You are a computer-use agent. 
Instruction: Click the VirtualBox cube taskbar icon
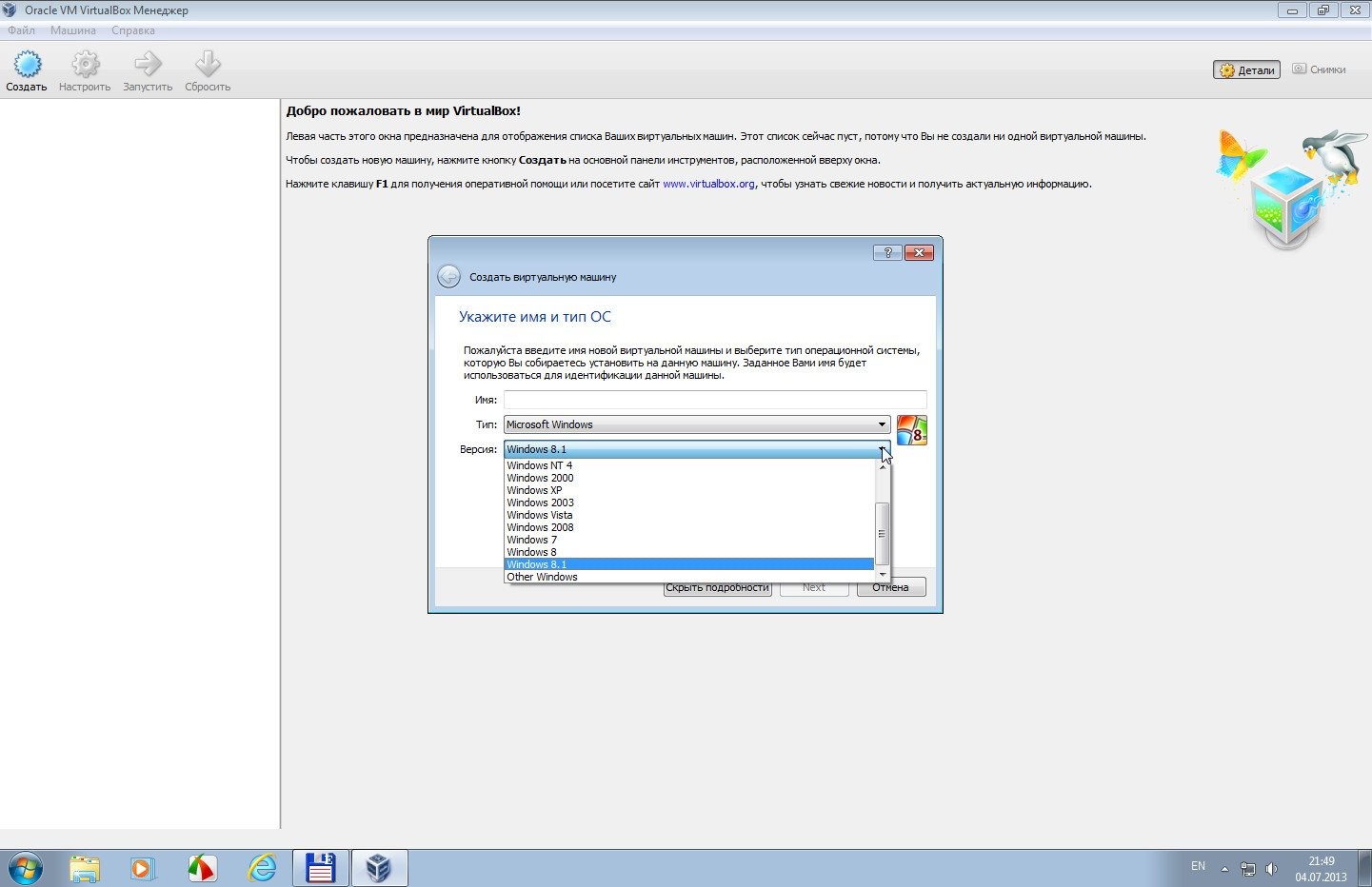pyautogui.click(x=379, y=868)
